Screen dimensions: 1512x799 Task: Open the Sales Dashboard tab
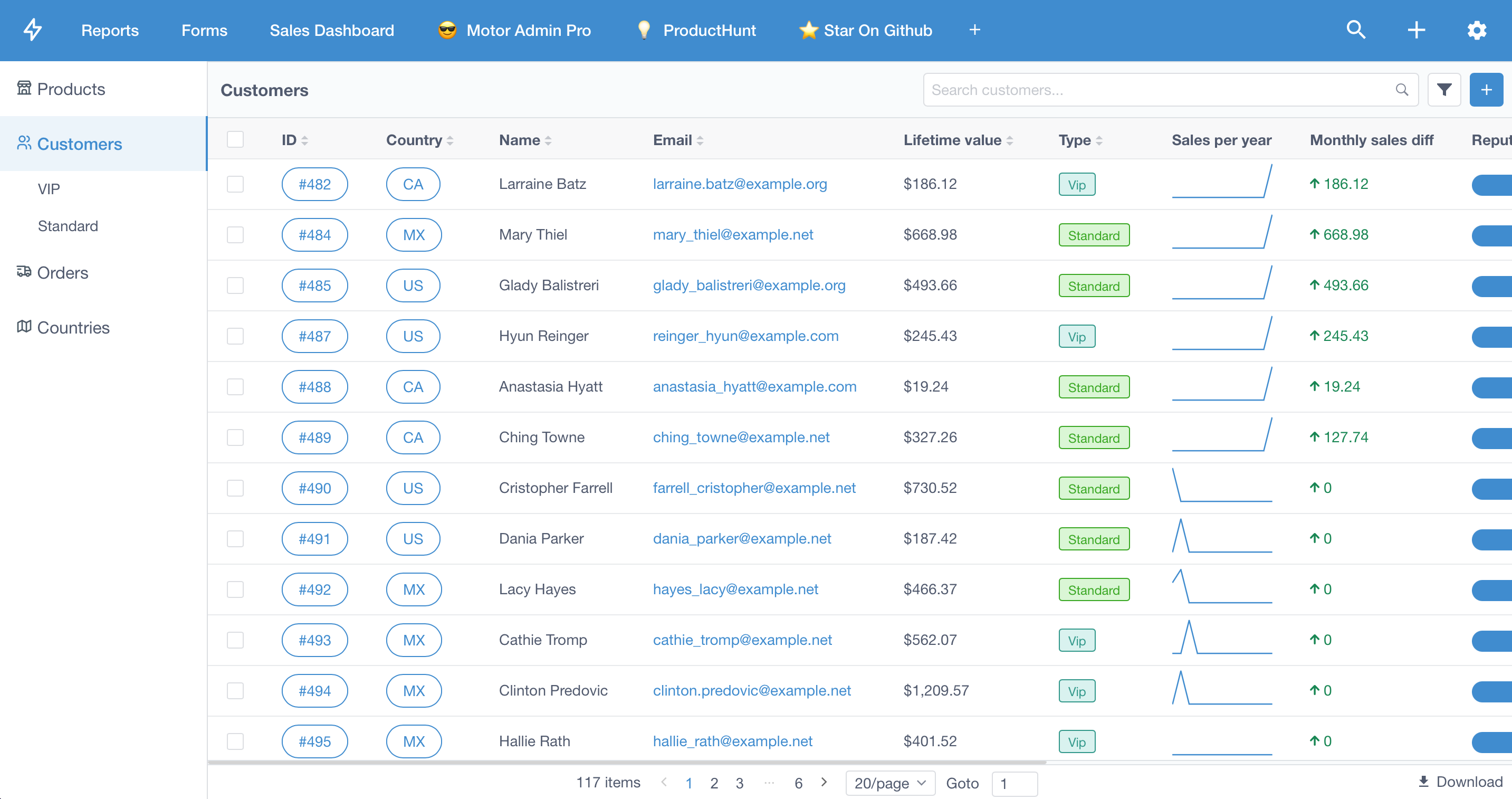pyautogui.click(x=332, y=30)
